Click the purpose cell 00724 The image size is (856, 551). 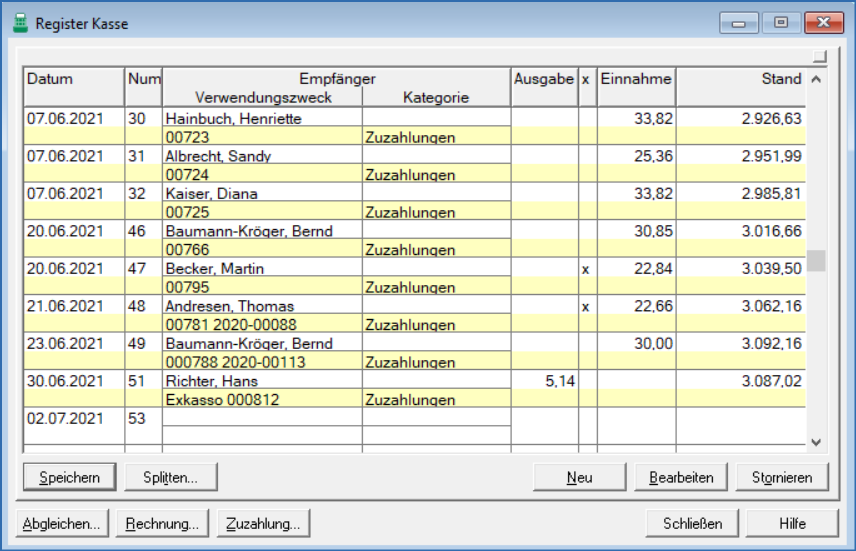[x=262, y=174]
